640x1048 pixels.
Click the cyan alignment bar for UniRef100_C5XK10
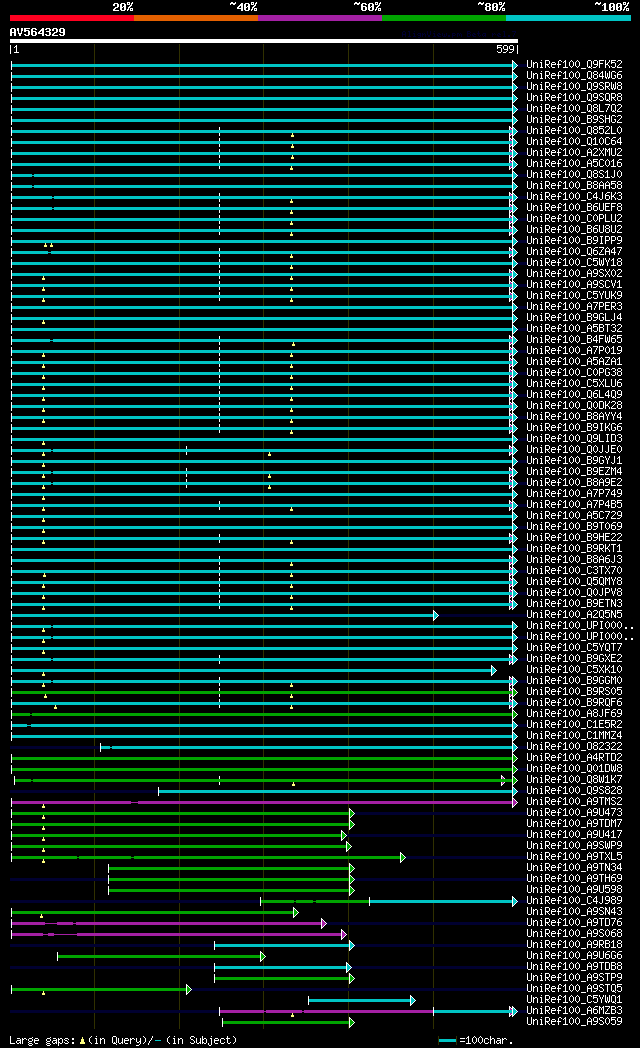pos(254,670)
